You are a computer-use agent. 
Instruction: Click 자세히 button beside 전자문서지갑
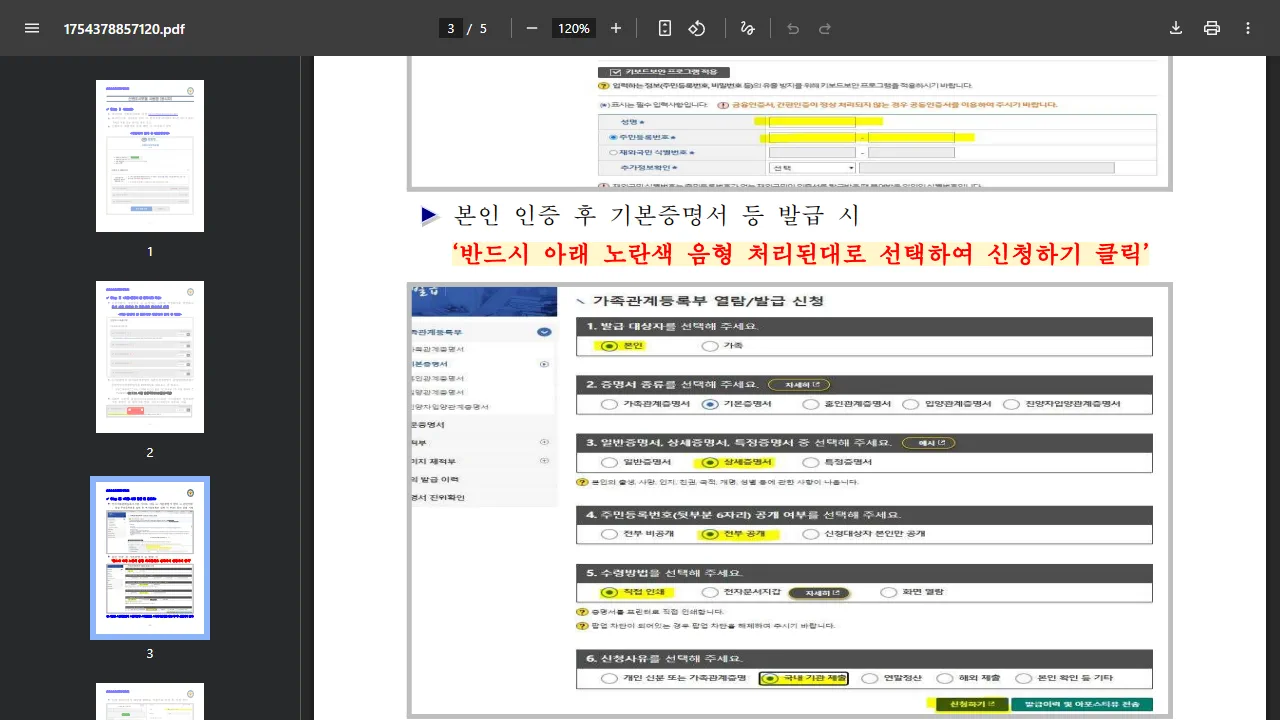pos(820,592)
